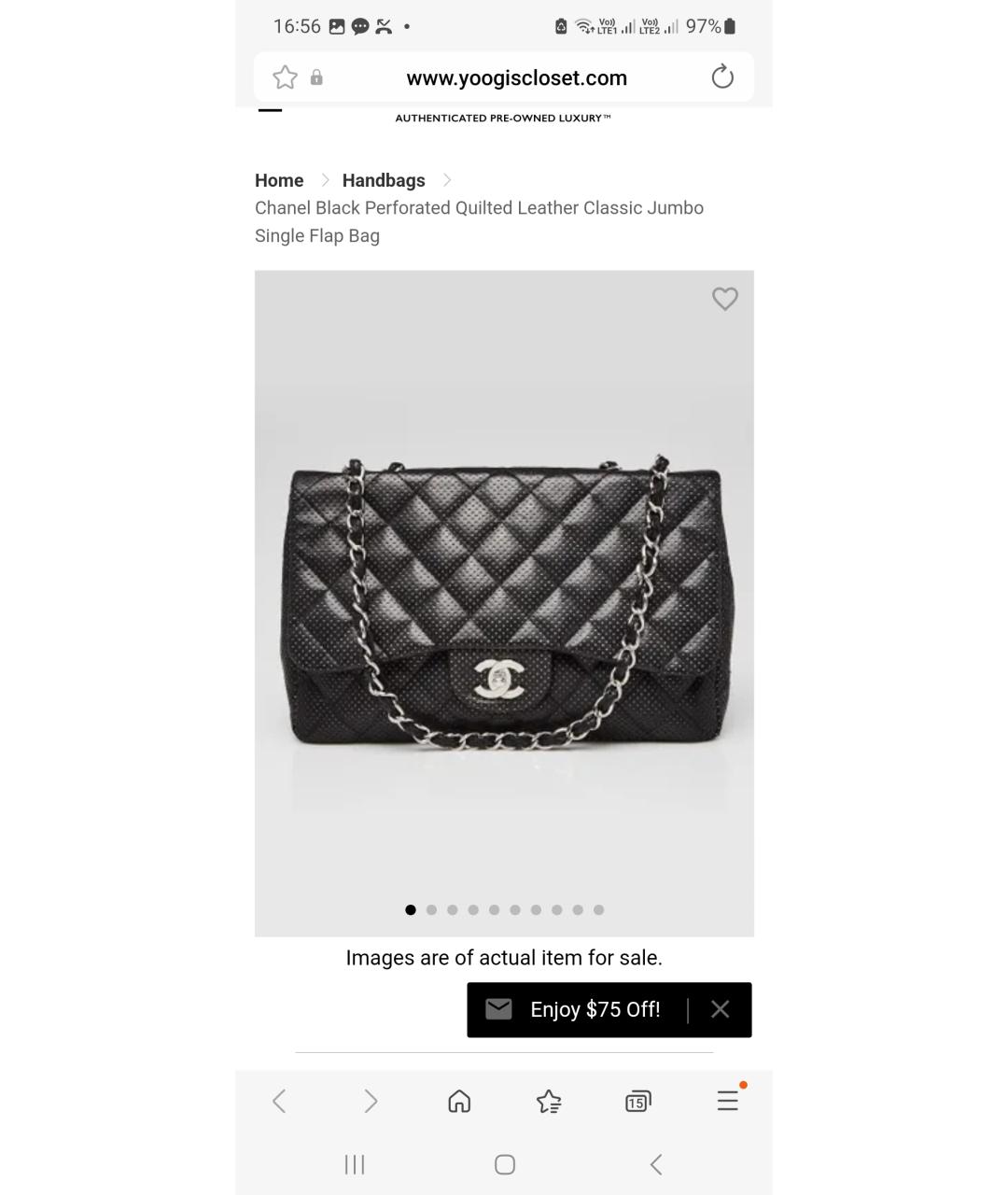The image size is (1008, 1195).
Task: Select the second image carousel dot
Action: pyautogui.click(x=431, y=909)
